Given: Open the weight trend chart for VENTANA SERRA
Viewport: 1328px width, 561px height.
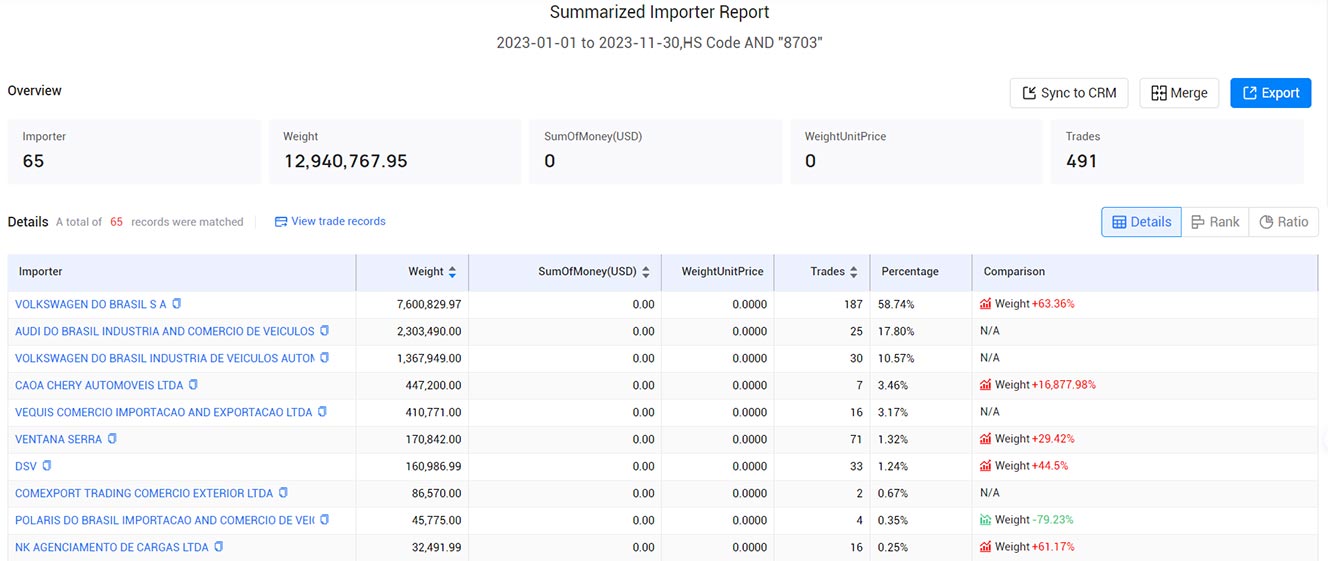Looking at the screenshot, I should (985, 439).
